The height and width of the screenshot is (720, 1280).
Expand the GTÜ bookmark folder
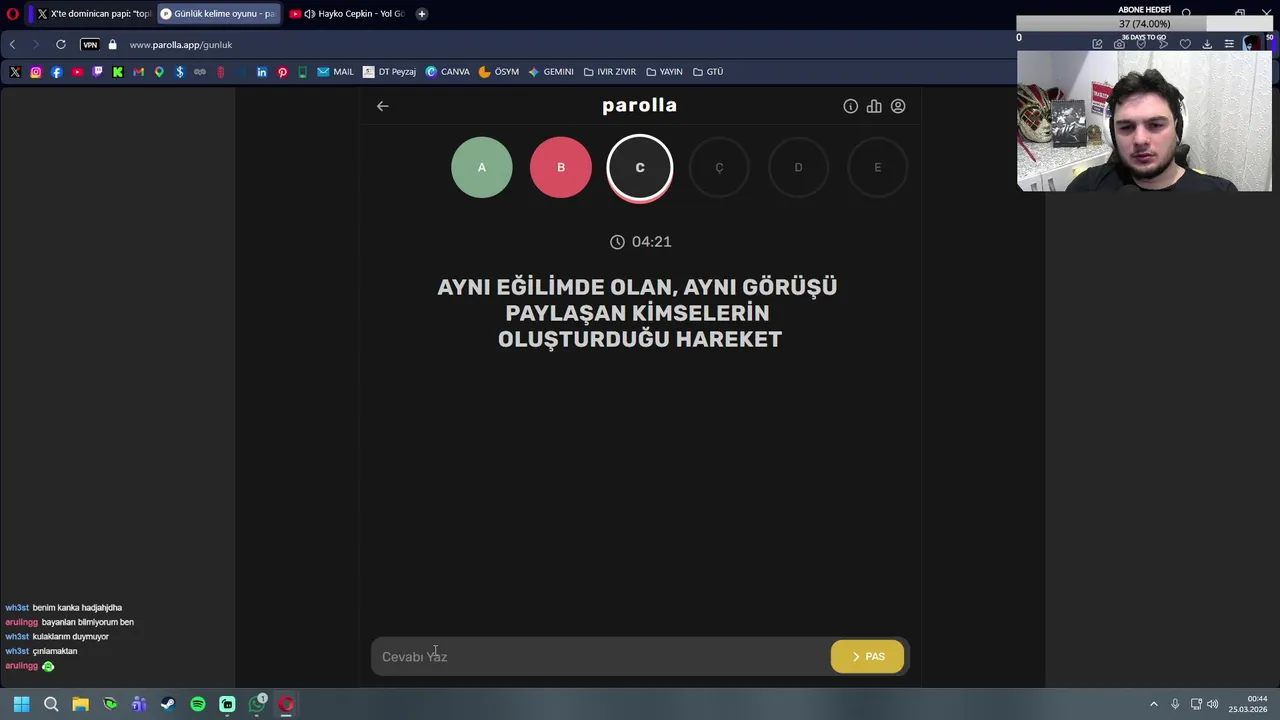(707, 72)
